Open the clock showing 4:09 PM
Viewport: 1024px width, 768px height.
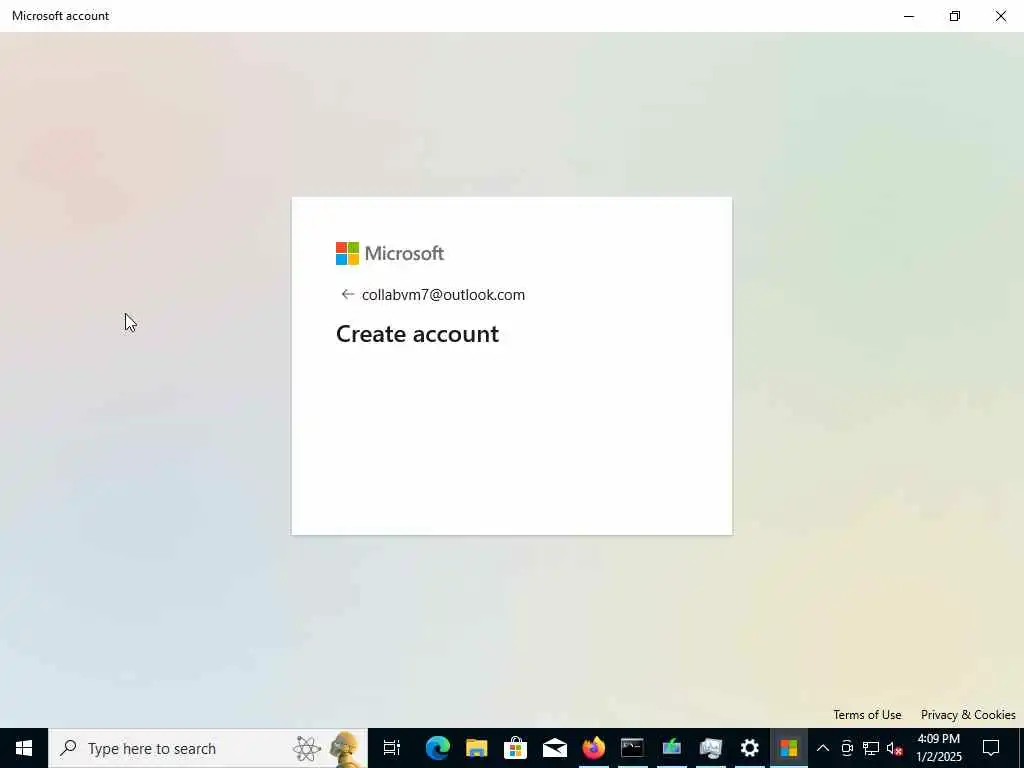coord(938,748)
